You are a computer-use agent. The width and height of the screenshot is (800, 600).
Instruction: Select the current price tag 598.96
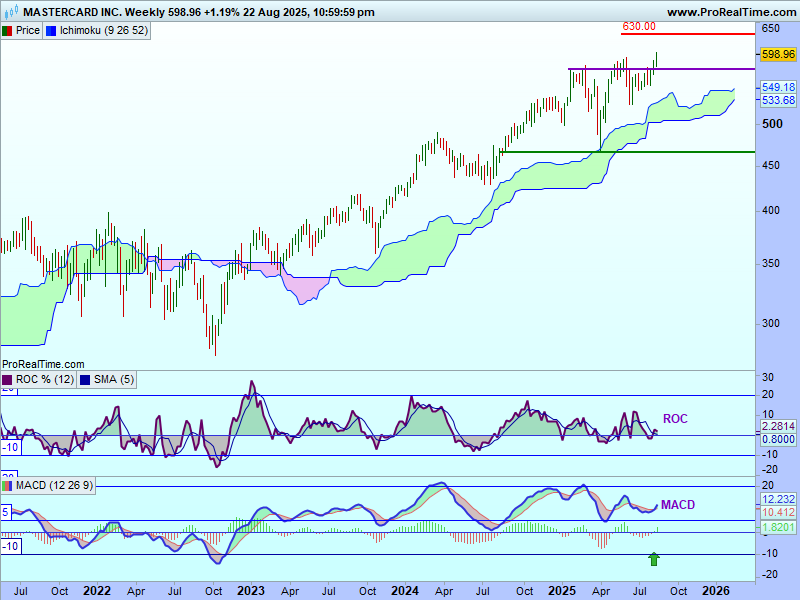click(x=778, y=54)
